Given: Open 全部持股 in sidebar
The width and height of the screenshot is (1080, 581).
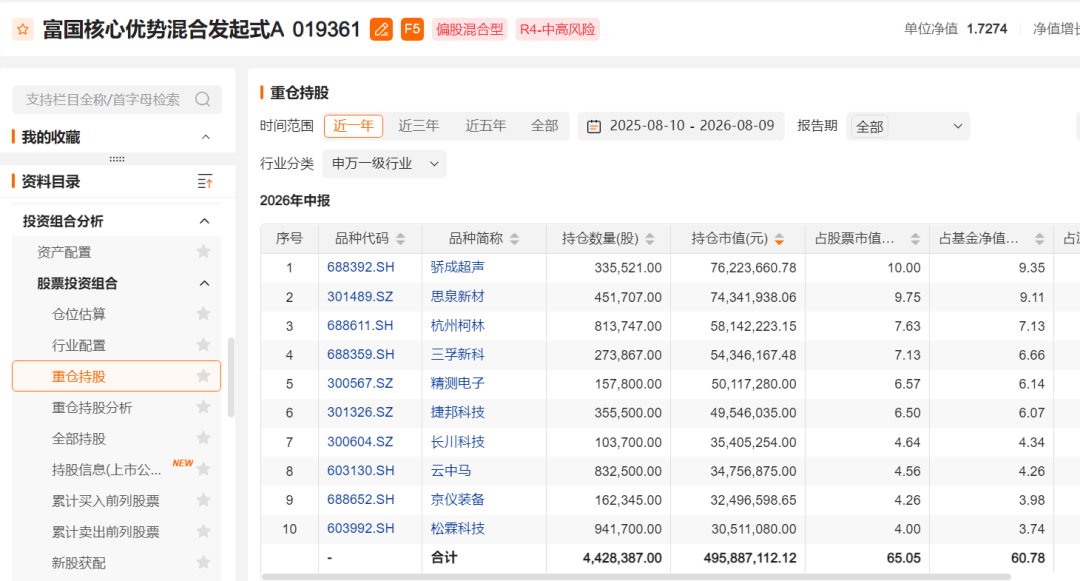Looking at the screenshot, I should pyautogui.click(x=79, y=439).
